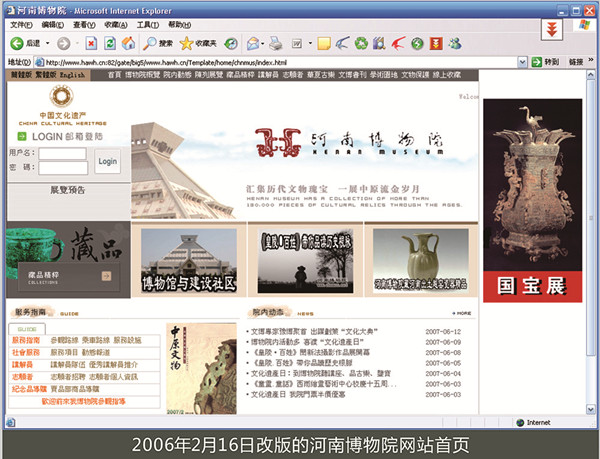The height and width of the screenshot is (459, 600).
Task: Select the GUIDE tab under 服务指南
Action: pos(27,329)
